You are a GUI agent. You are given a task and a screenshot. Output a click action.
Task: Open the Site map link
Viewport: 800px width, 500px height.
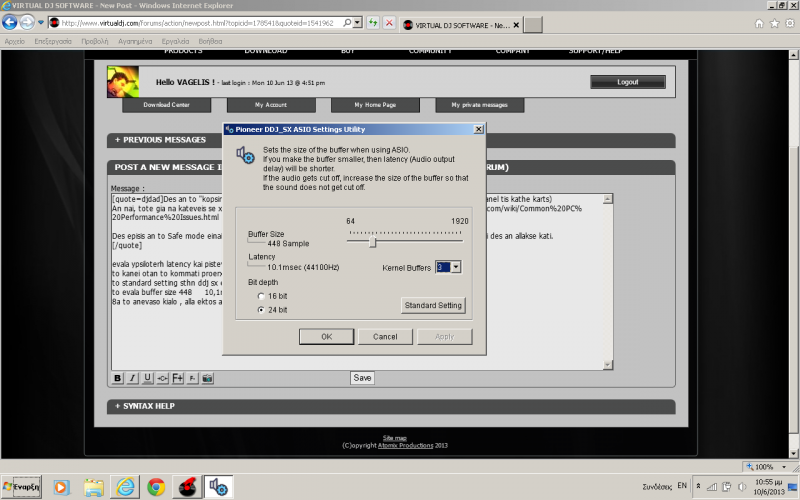point(395,438)
